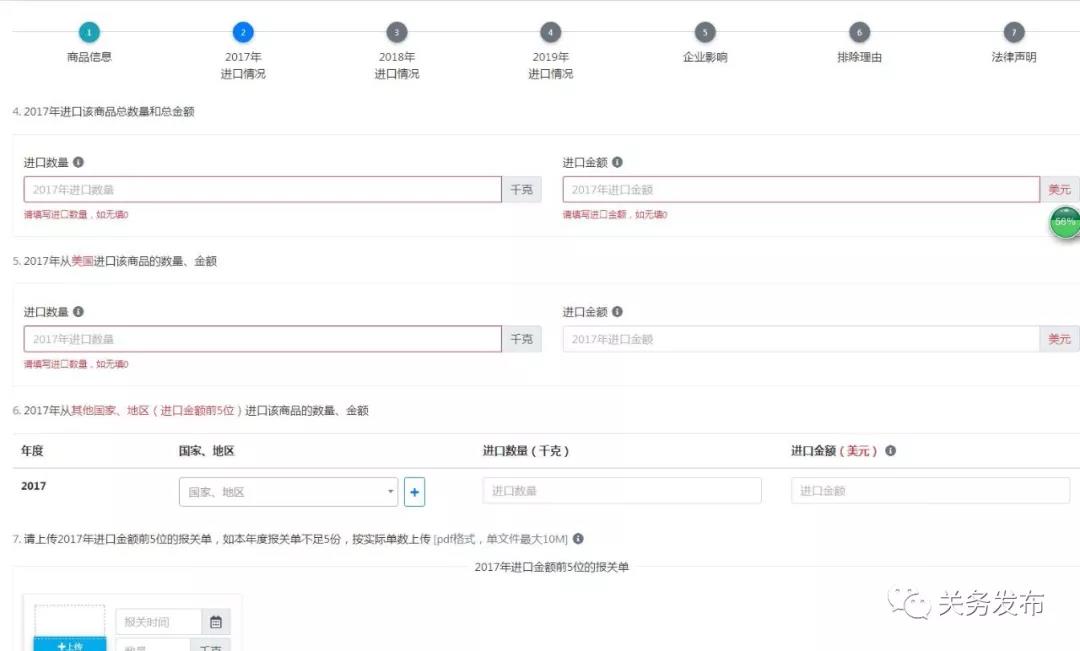Click the blue 上传 upload button
This screenshot has width=1080, height=651.
[69, 644]
